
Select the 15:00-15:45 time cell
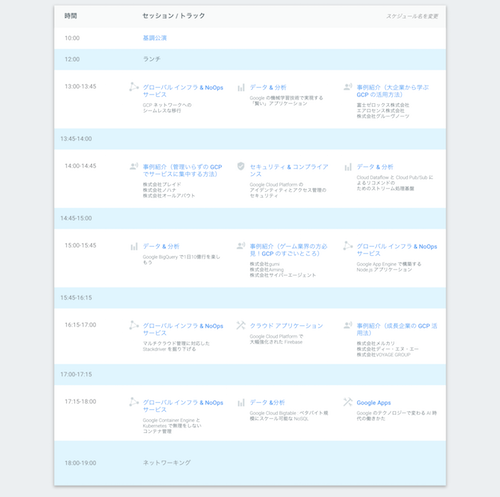[80, 245]
